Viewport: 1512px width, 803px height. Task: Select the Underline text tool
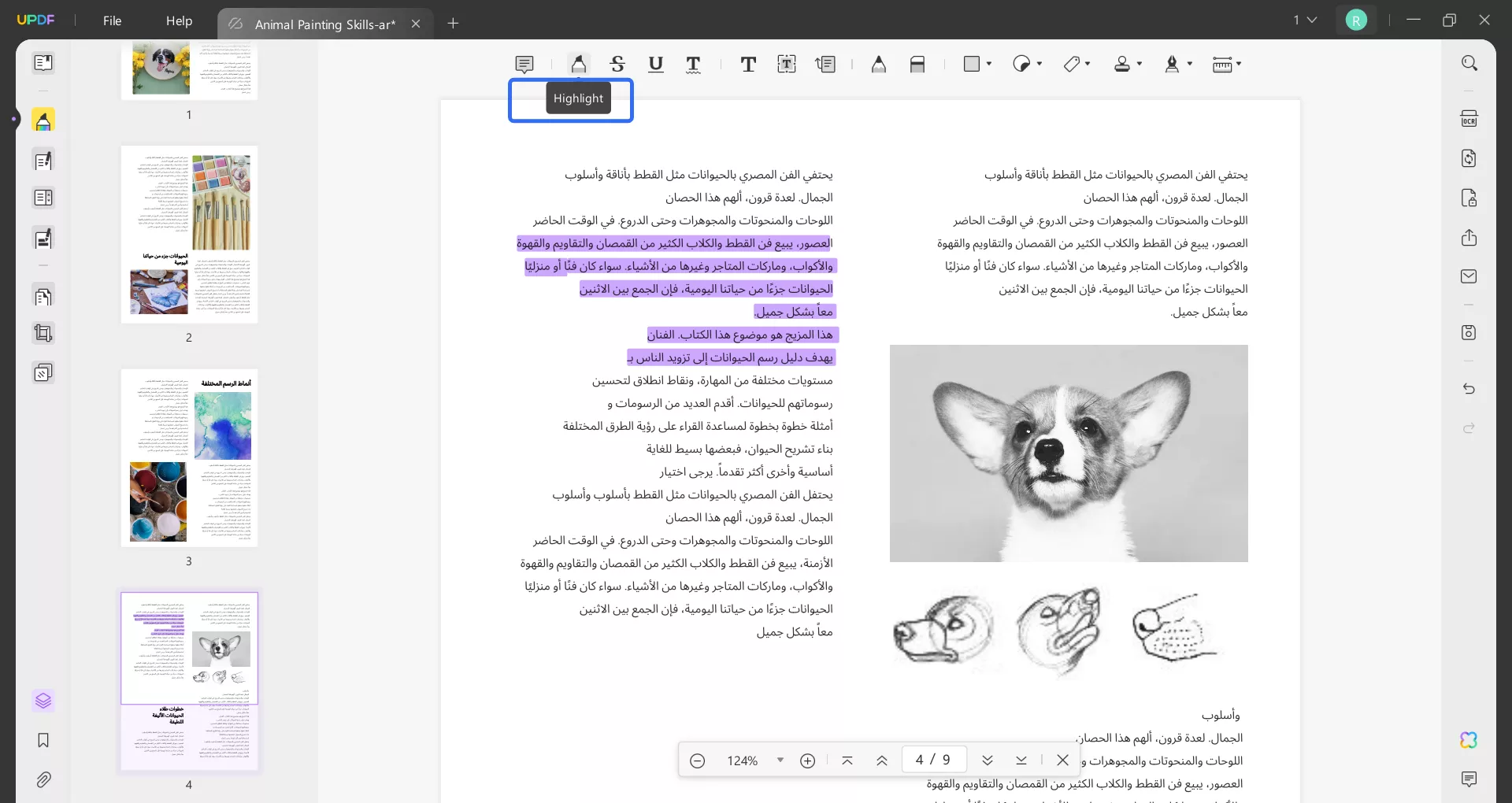click(656, 64)
